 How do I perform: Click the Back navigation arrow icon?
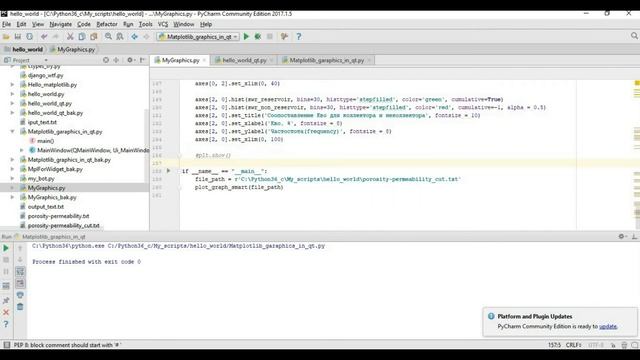[134, 37]
